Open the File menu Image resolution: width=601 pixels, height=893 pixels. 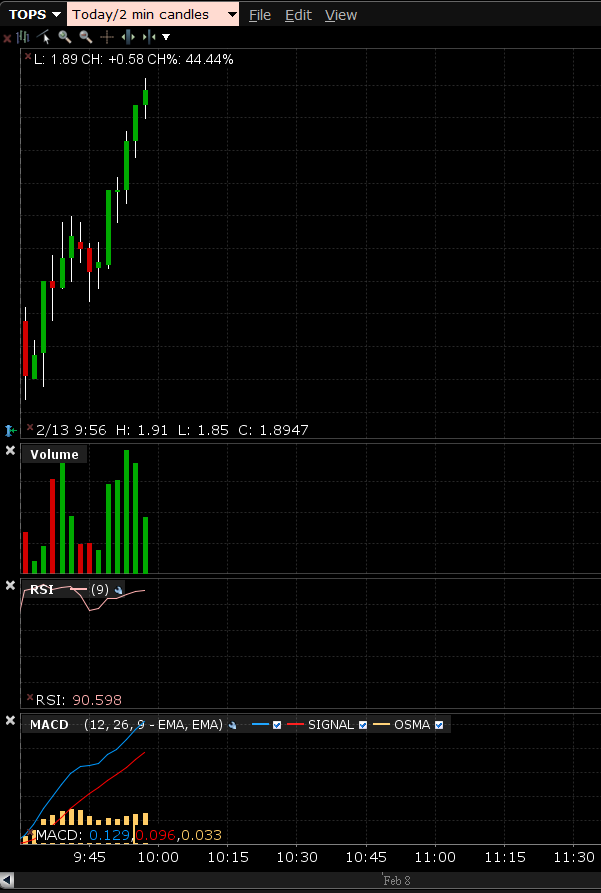pyautogui.click(x=260, y=15)
